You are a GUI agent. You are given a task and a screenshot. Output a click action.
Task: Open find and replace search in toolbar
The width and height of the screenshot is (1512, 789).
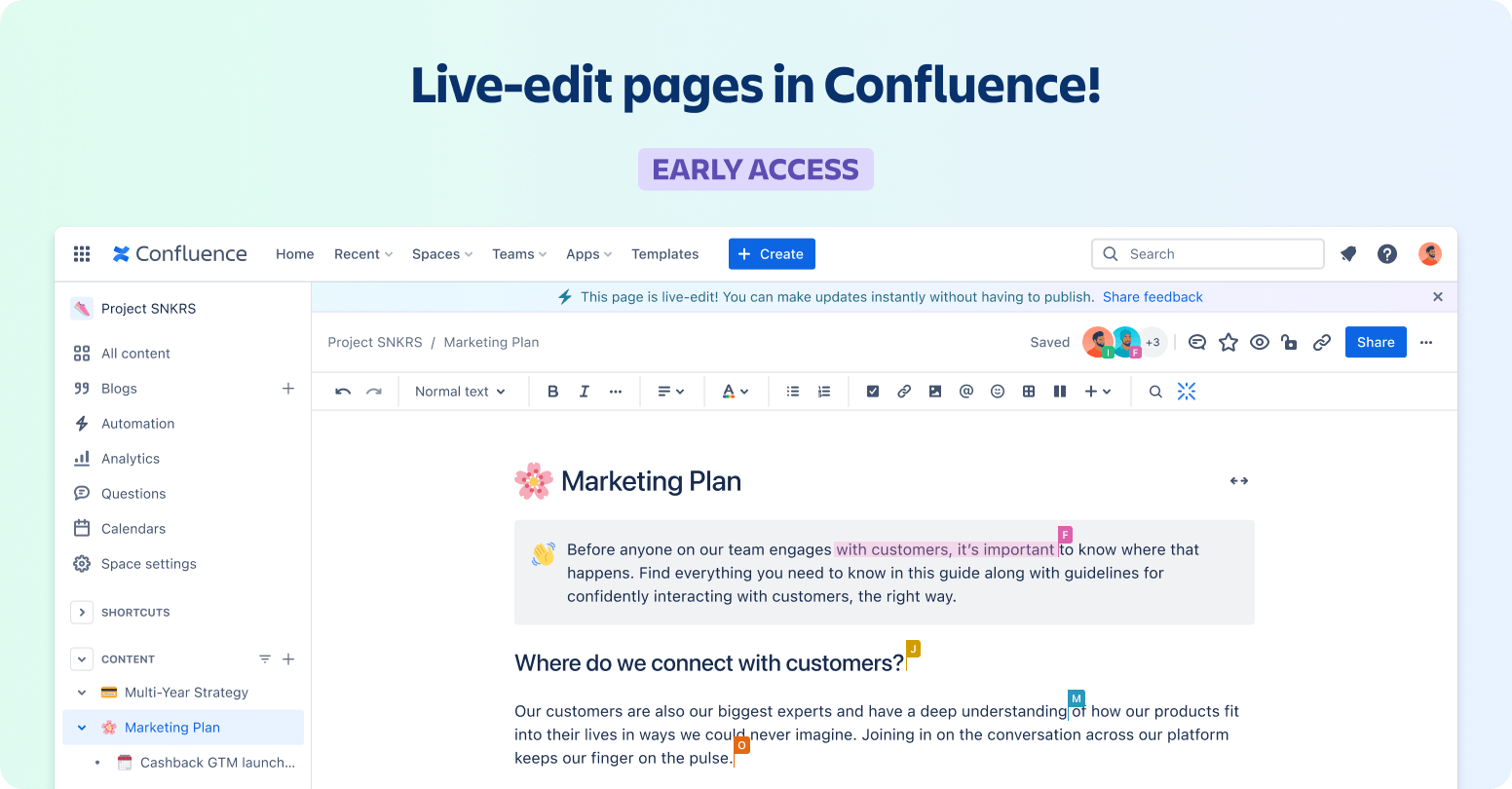[1155, 392]
